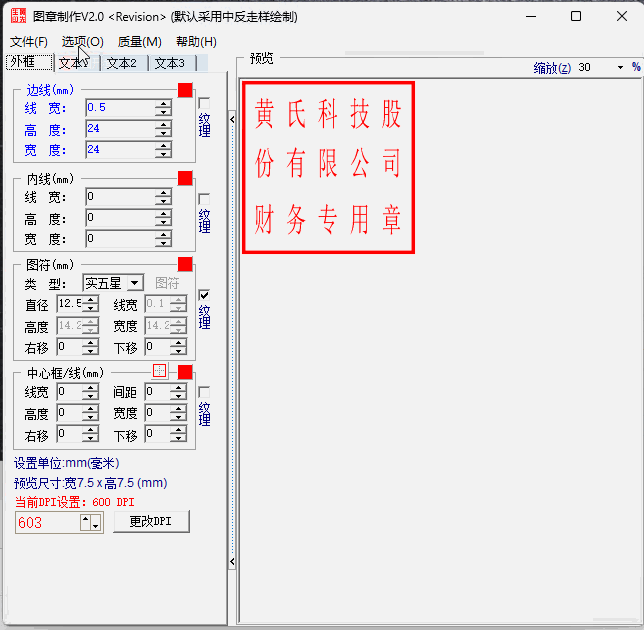
Task: Open the 帮助(H) menu
Action: 196,42
